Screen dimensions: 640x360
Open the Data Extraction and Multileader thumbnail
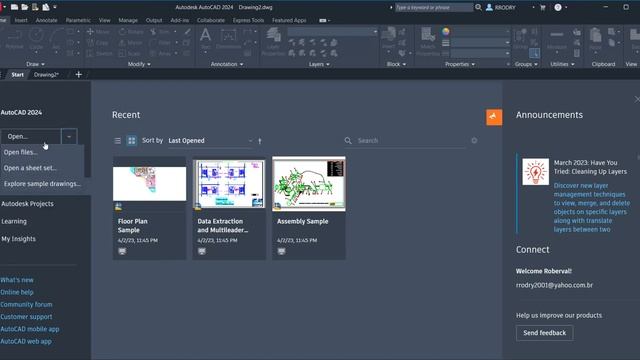coord(229,184)
